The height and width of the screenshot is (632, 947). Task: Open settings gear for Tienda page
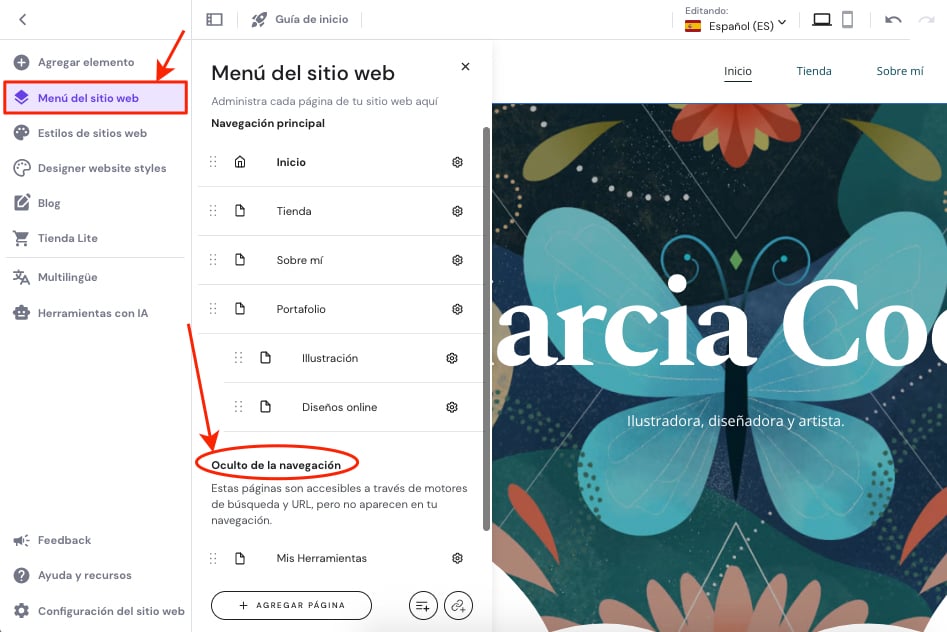tap(457, 211)
